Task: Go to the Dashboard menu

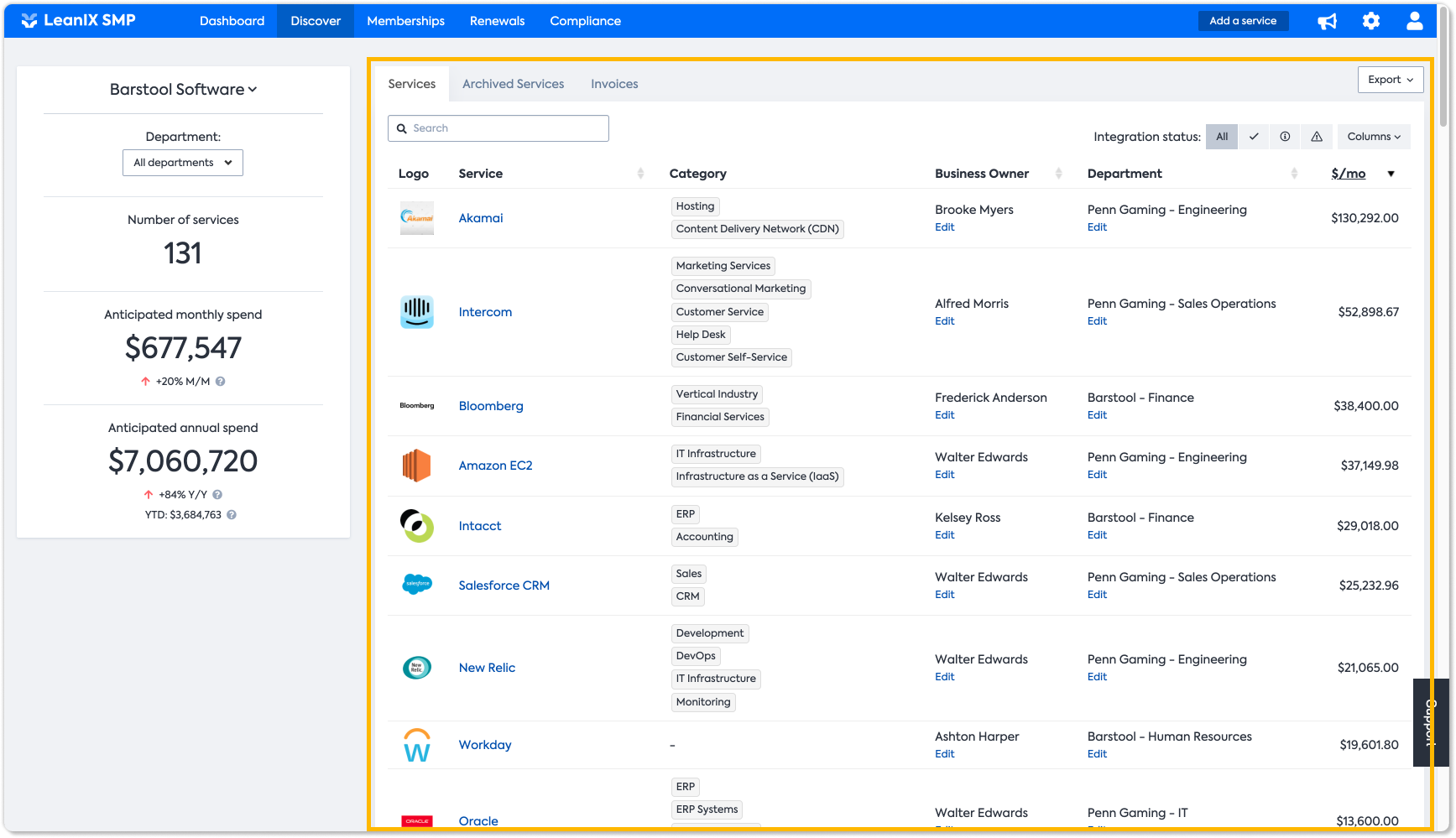Action: [x=232, y=21]
